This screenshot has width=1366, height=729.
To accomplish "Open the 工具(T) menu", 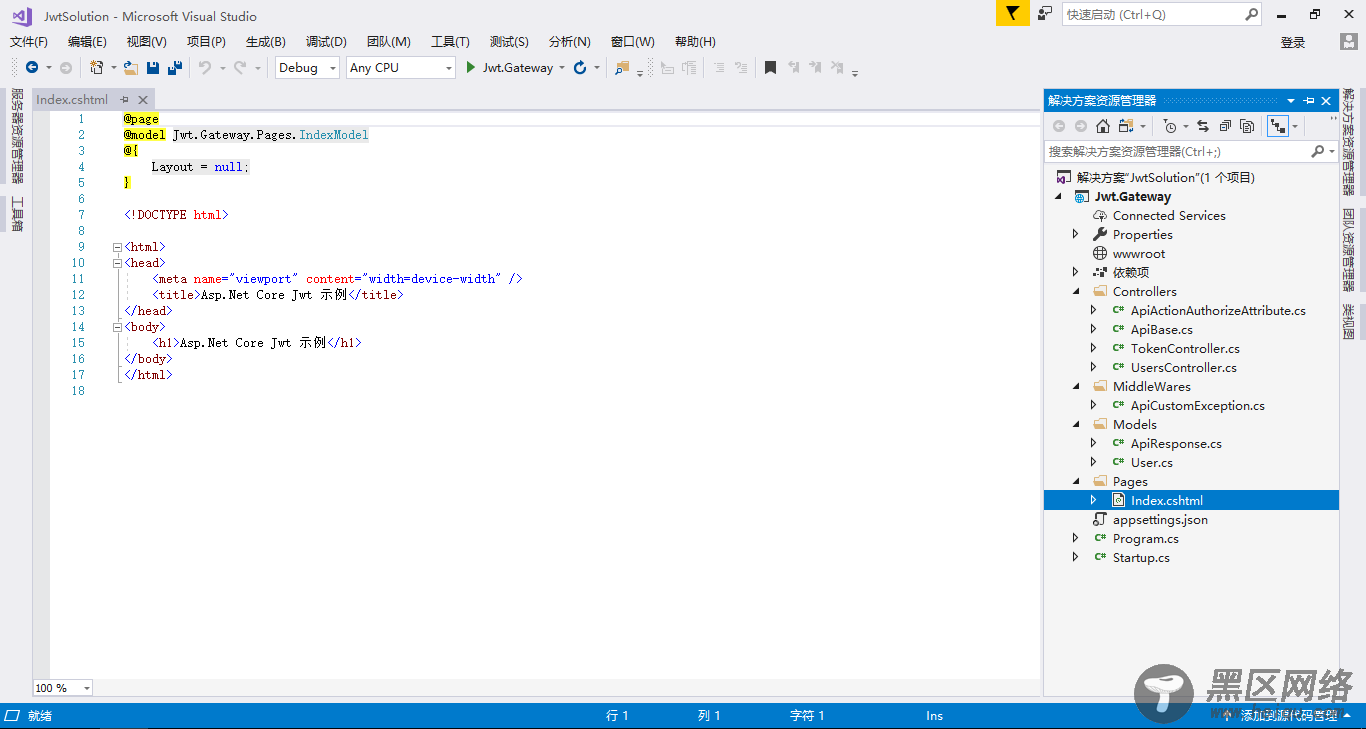I will 450,41.
